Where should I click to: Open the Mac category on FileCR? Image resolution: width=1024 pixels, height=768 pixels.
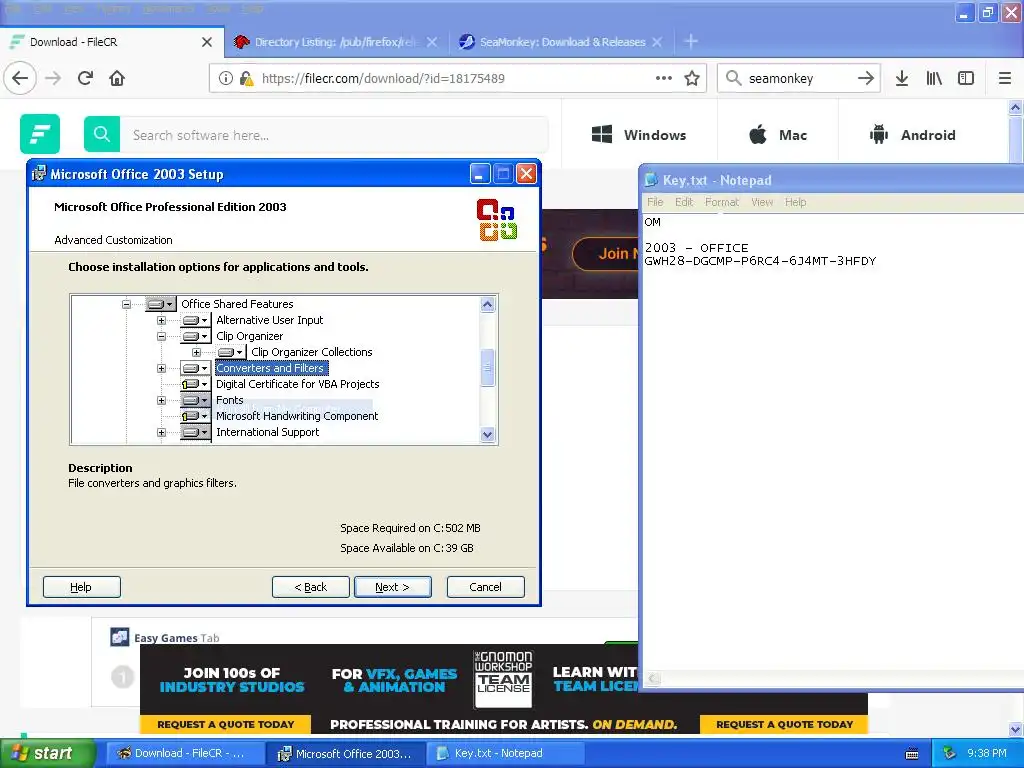click(x=777, y=135)
